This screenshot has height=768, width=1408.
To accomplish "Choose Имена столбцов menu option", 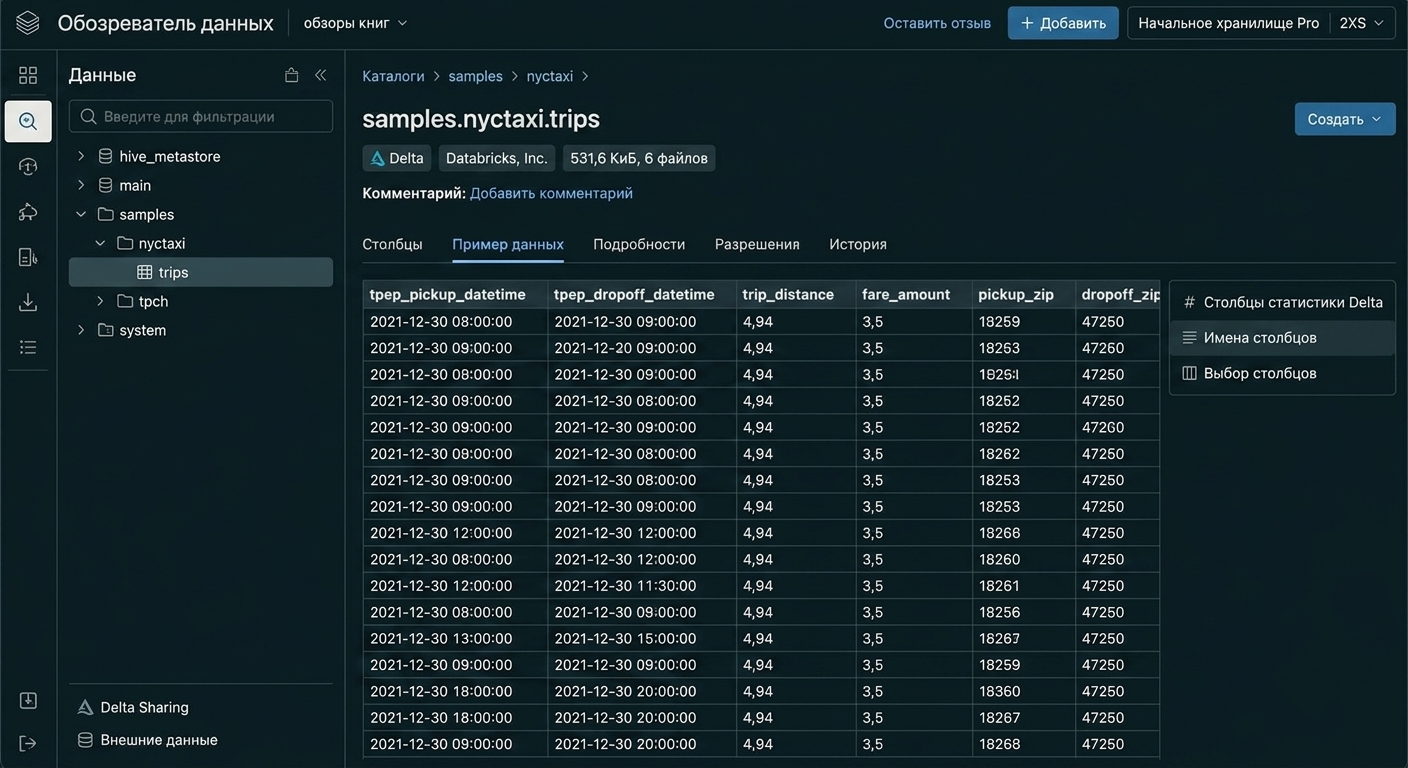I will pos(1282,338).
